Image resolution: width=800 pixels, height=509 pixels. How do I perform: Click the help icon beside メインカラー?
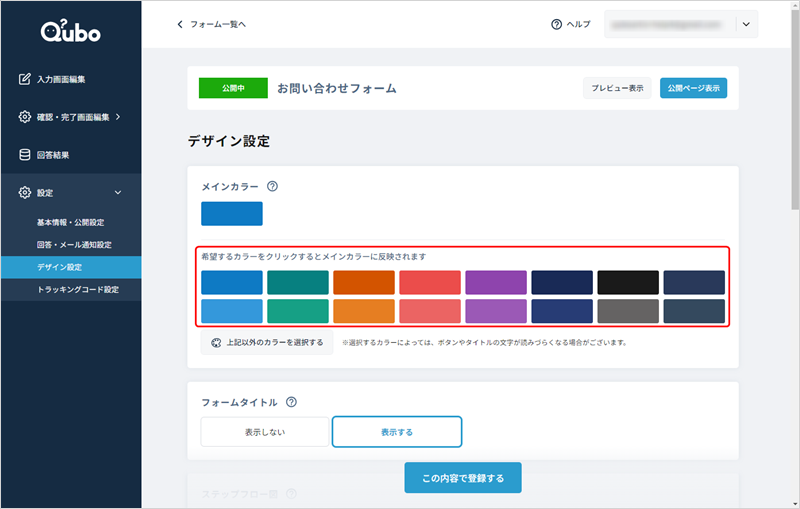(272, 186)
